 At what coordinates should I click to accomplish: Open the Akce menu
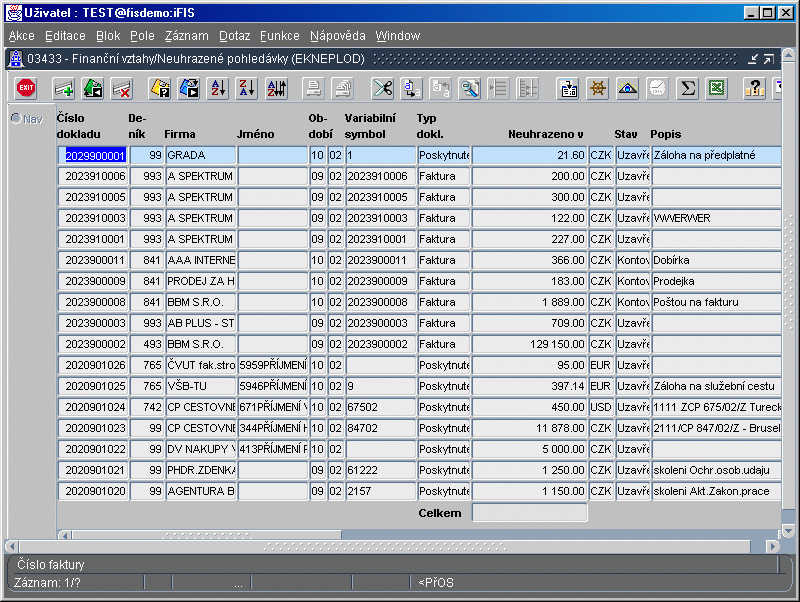point(21,35)
